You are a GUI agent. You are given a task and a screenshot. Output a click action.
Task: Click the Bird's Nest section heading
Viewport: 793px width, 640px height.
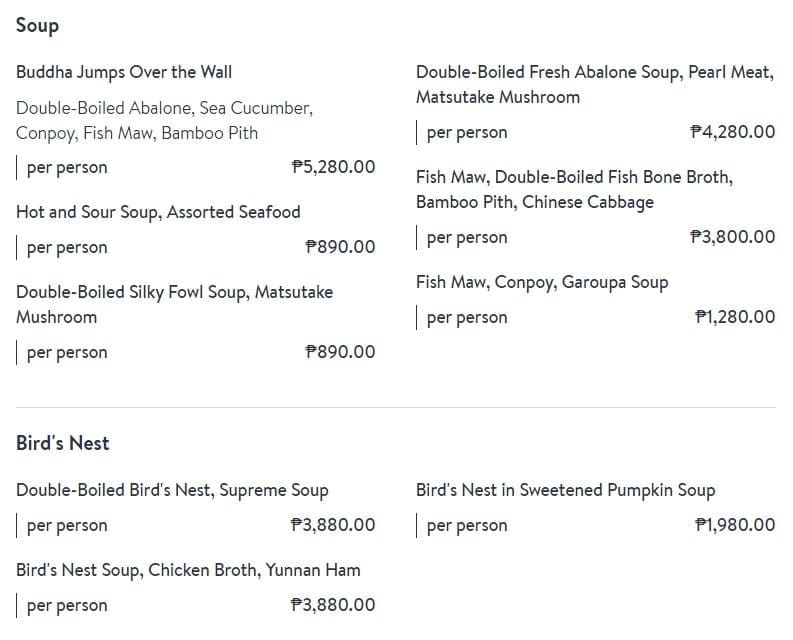(63, 443)
